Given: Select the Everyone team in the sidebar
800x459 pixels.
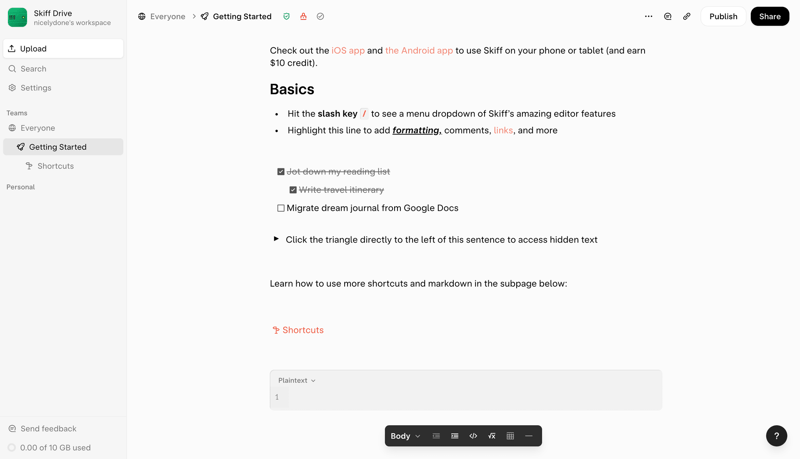Looking at the screenshot, I should pos(63,128).
